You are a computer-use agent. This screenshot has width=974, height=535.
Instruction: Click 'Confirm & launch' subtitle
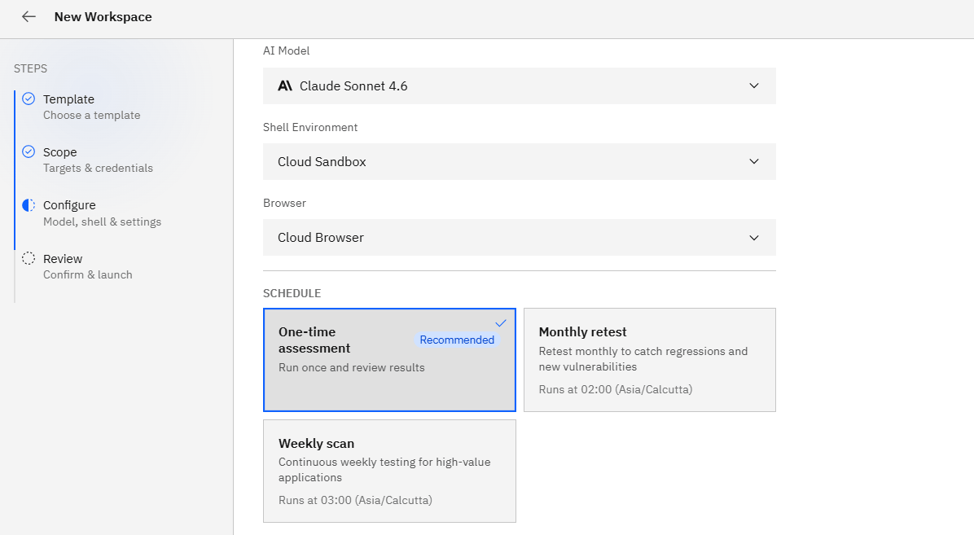(88, 275)
